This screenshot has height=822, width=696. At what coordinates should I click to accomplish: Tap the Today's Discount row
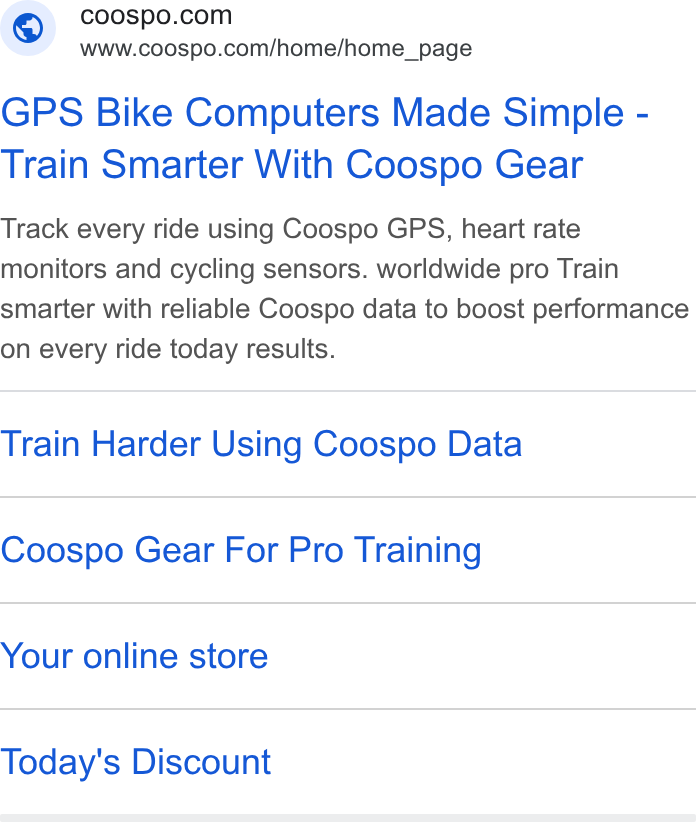[x=348, y=762]
